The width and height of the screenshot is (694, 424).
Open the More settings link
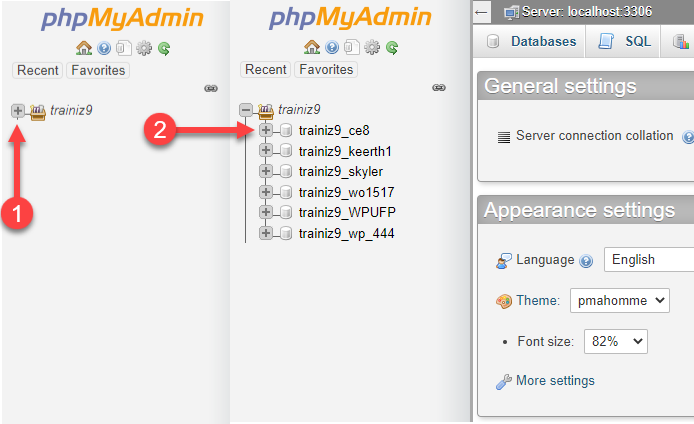(x=555, y=381)
